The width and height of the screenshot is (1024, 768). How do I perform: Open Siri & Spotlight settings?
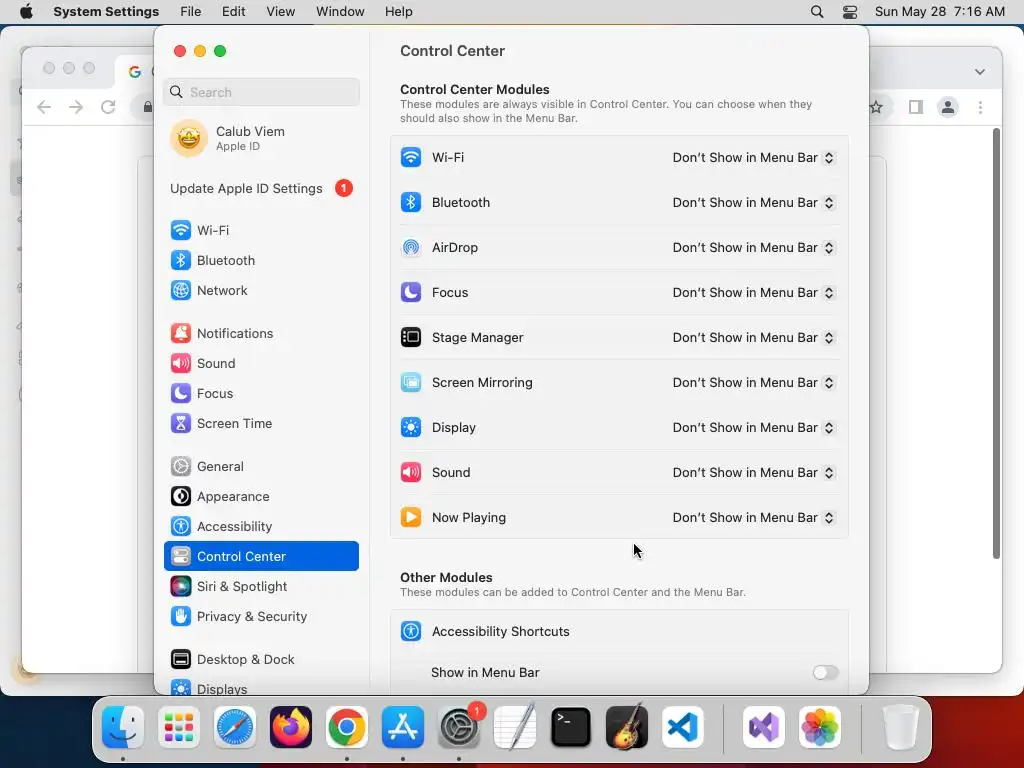click(x=261, y=587)
